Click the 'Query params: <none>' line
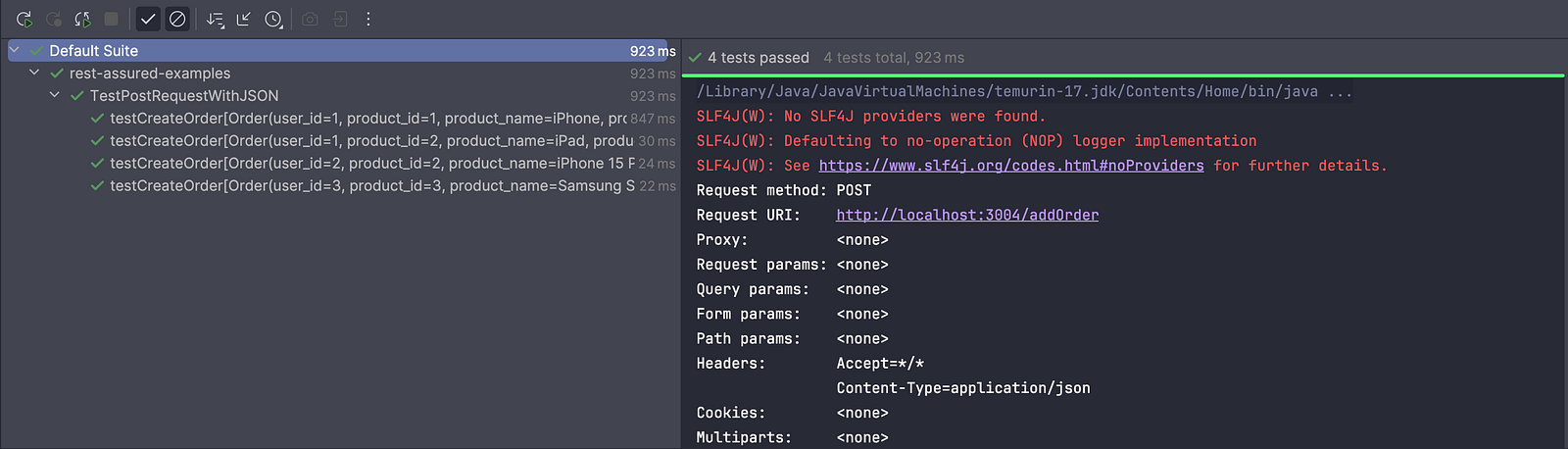Image resolution: width=1568 pixels, height=449 pixels. (x=792, y=289)
